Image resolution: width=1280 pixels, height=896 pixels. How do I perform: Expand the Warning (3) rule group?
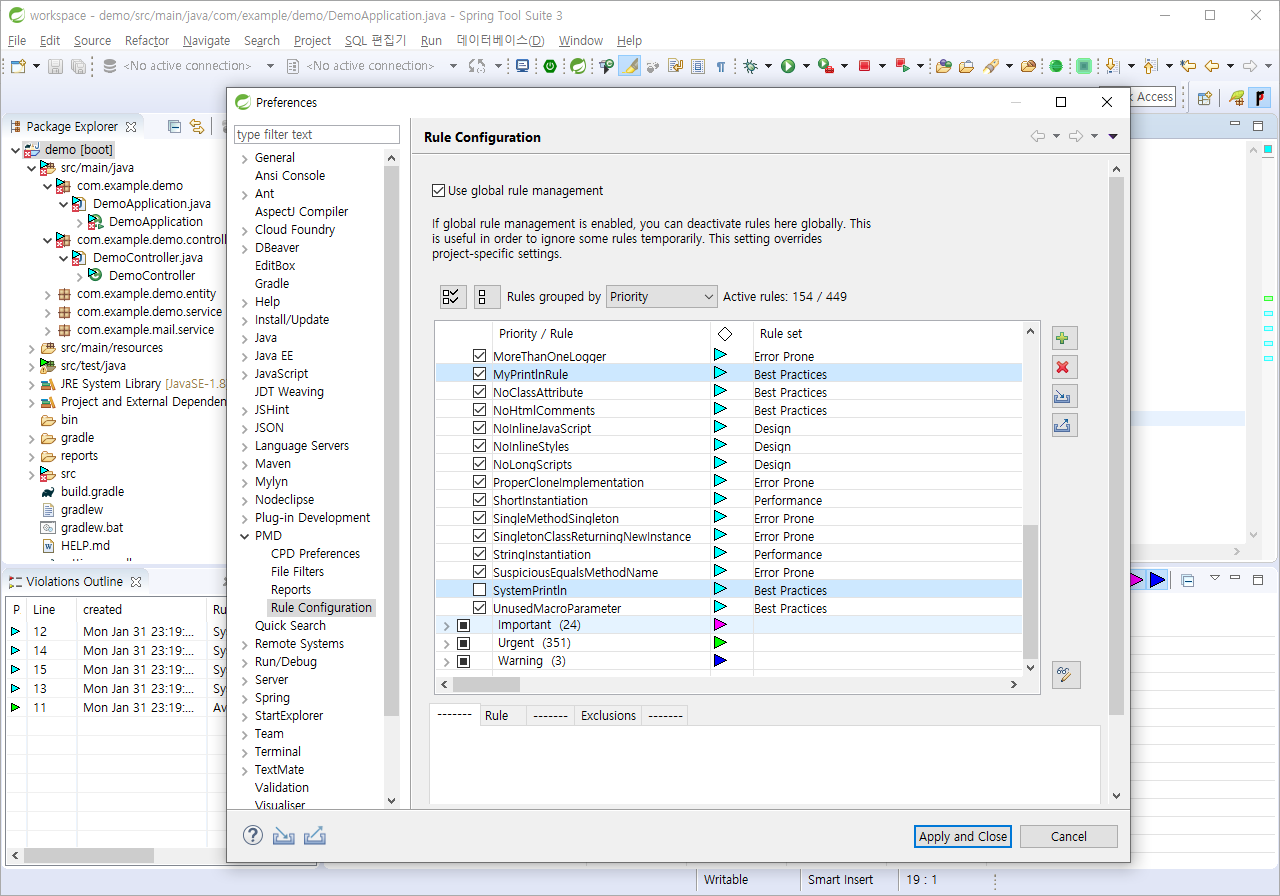(x=446, y=661)
